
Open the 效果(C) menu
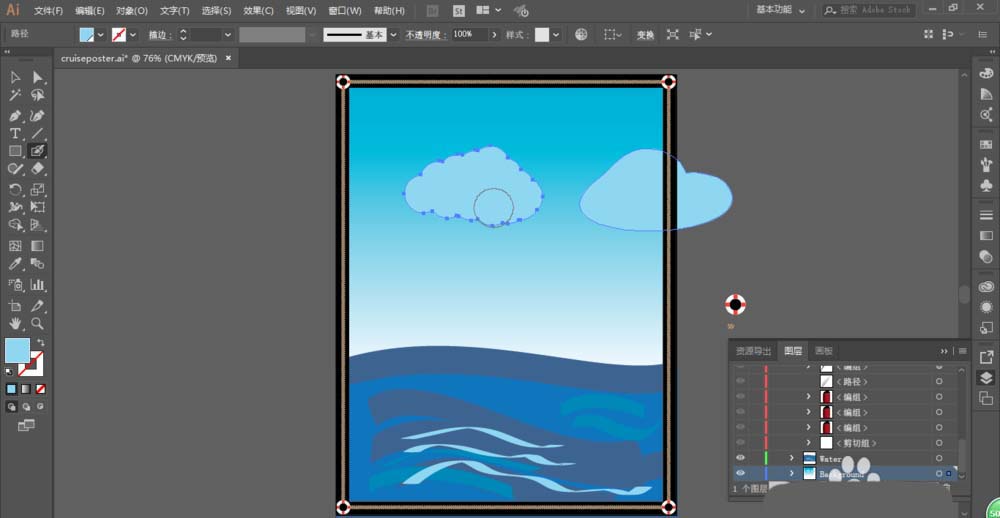coord(258,11)
